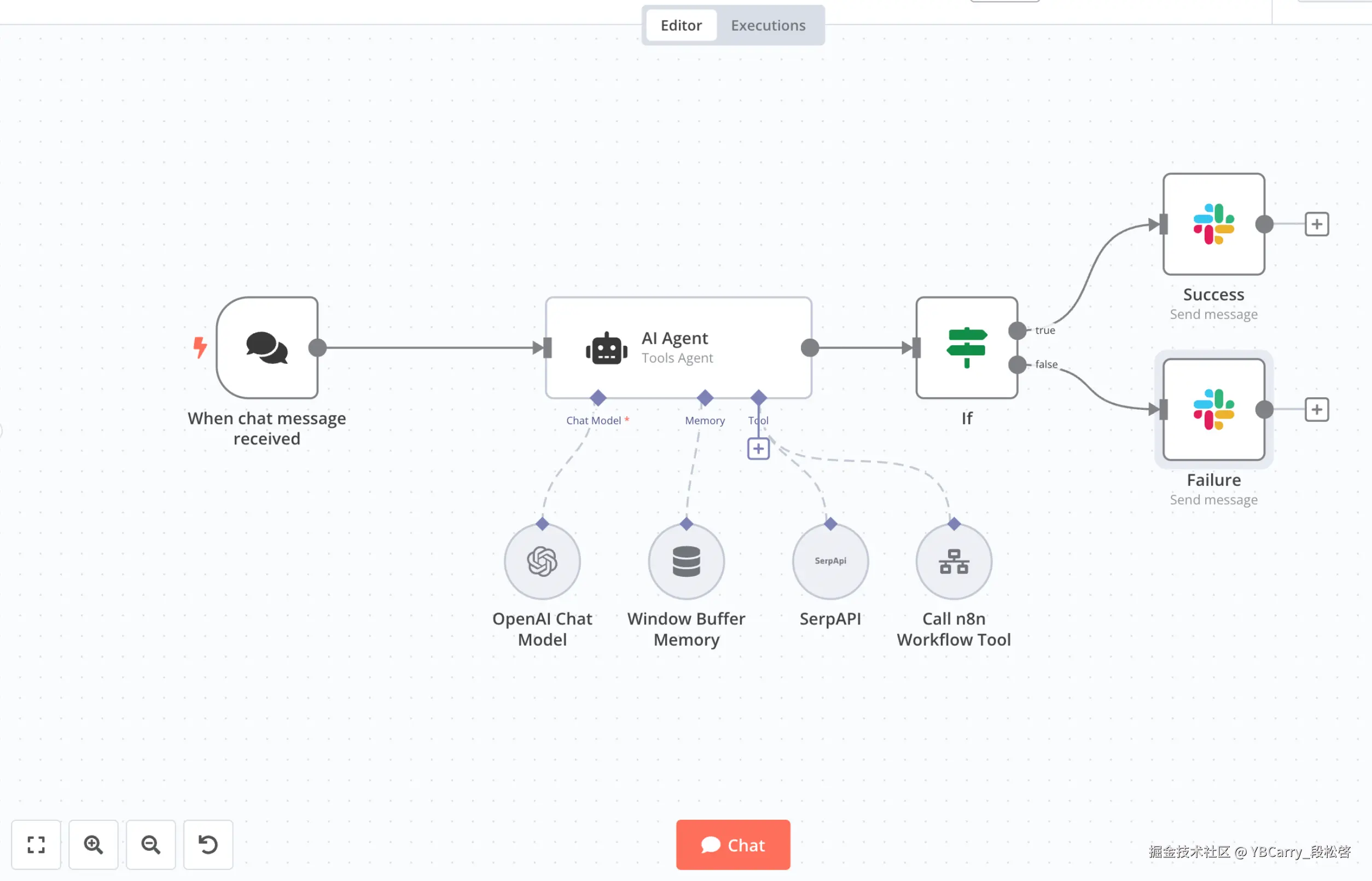Zoom in on the canvas

(x=93, y=844)
